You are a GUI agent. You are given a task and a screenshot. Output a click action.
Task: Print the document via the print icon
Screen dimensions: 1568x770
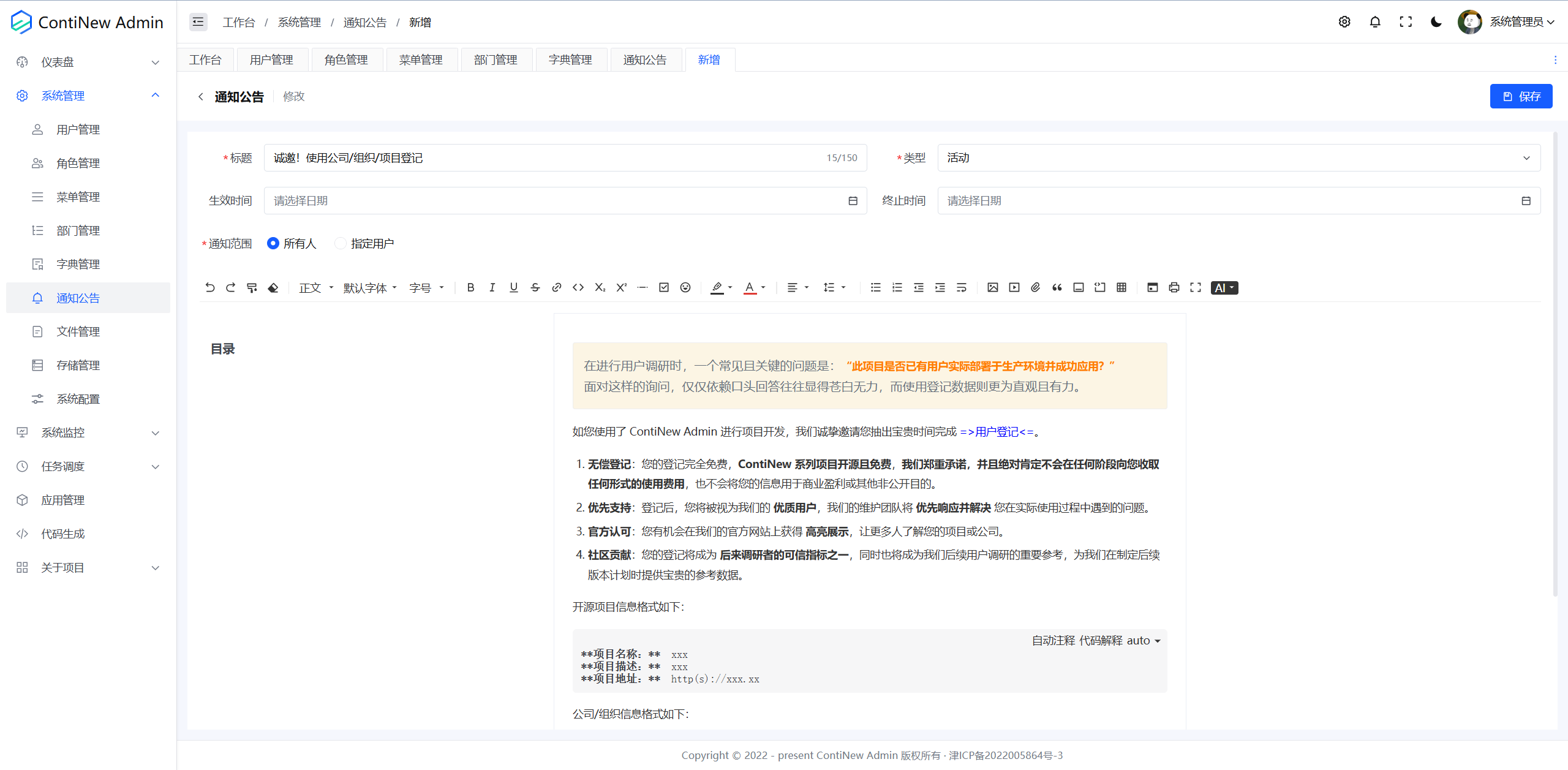tap(1174, 287)
